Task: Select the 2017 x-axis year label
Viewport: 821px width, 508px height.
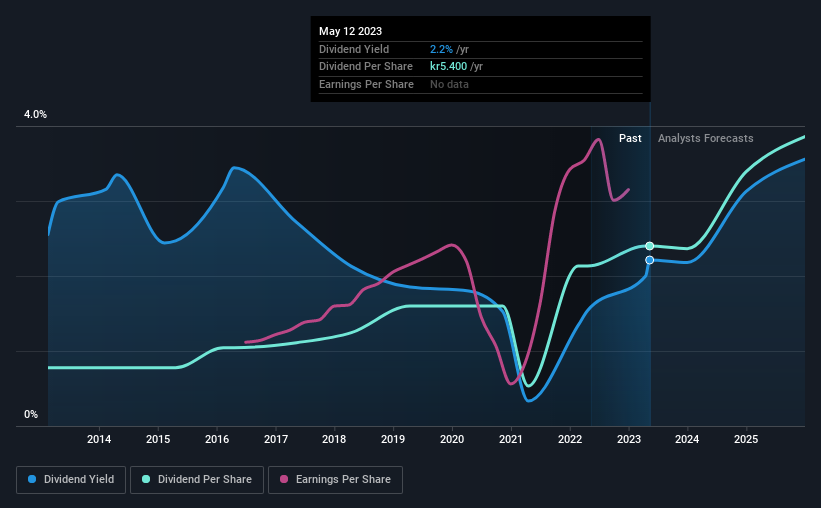Action: pyautogui.click(x=276, y=439)
